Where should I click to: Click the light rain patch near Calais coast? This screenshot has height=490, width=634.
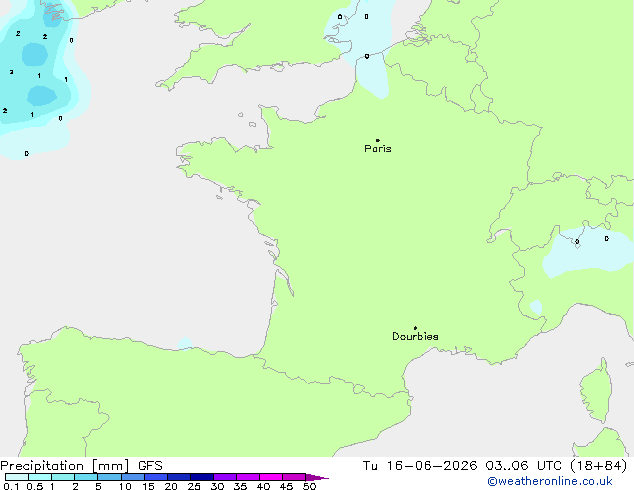[372, 75]
